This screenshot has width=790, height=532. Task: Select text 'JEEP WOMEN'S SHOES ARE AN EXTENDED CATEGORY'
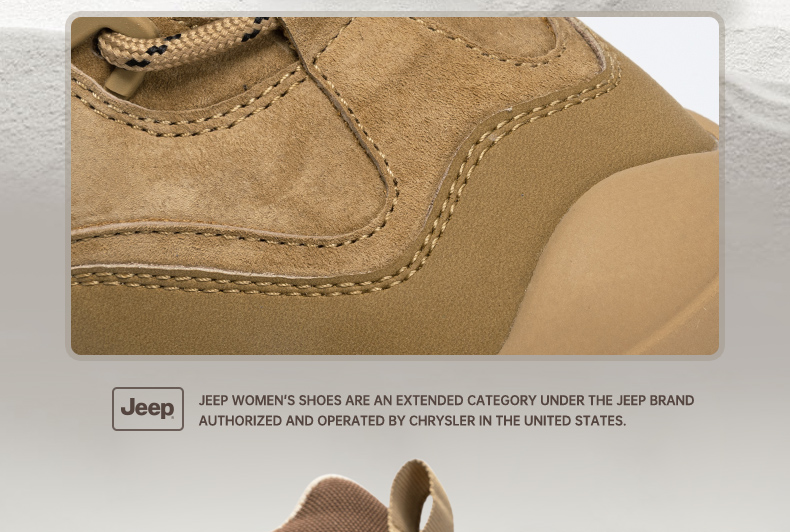pos(368,401)
